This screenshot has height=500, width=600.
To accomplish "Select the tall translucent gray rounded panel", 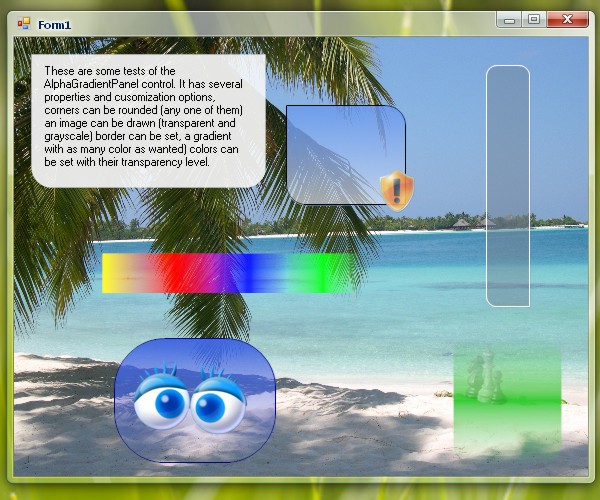I will [508, 186].
